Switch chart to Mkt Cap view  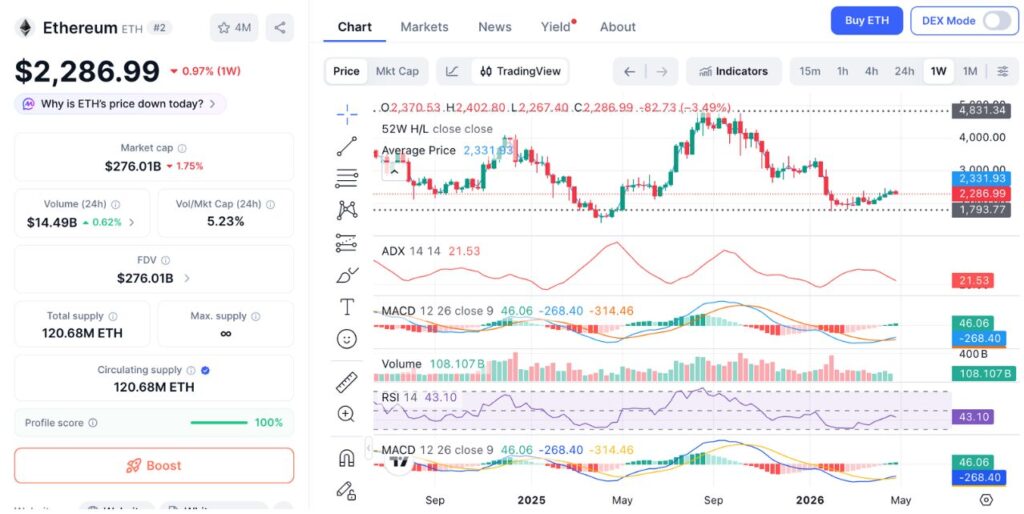(397, 71)
